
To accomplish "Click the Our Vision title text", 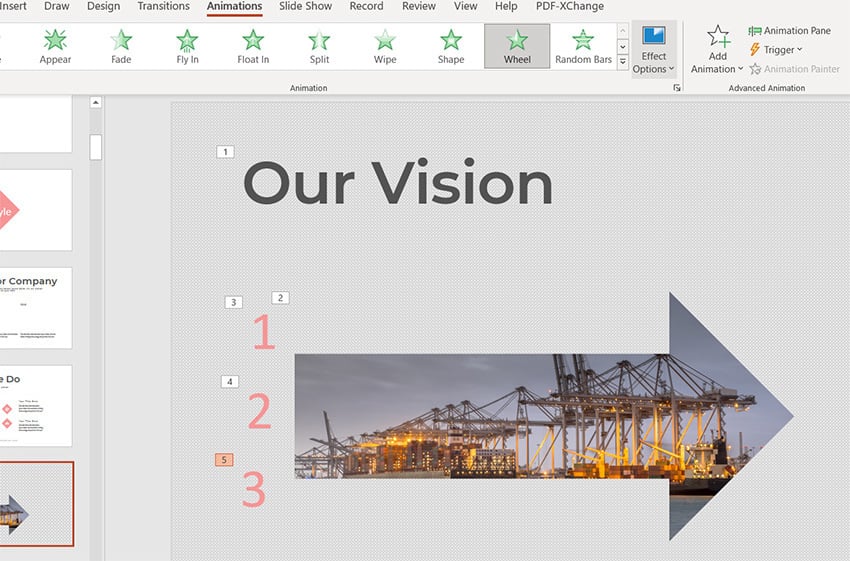I will tap(397, 184).
